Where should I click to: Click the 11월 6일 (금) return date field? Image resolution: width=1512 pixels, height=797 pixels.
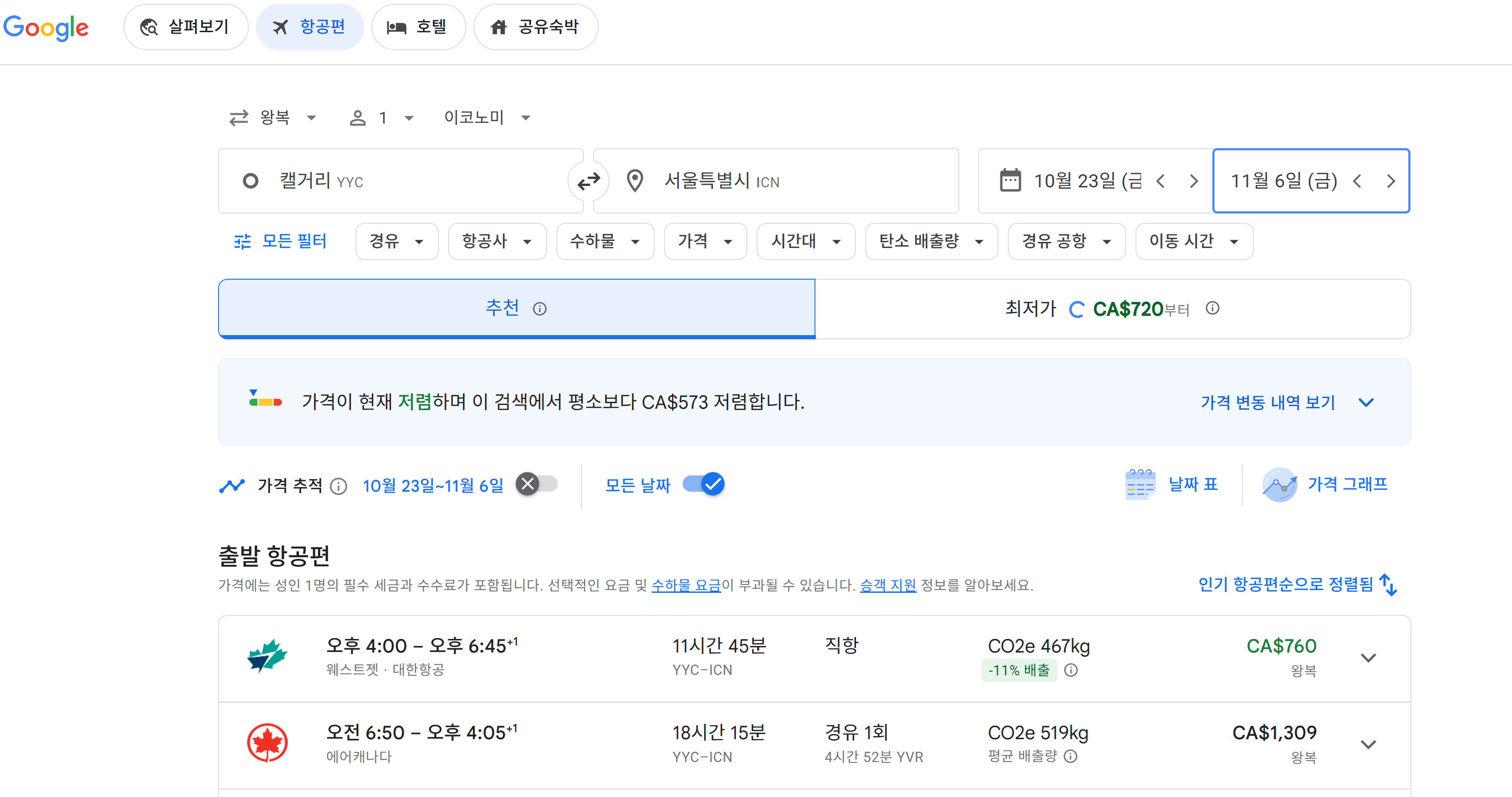1311,181
